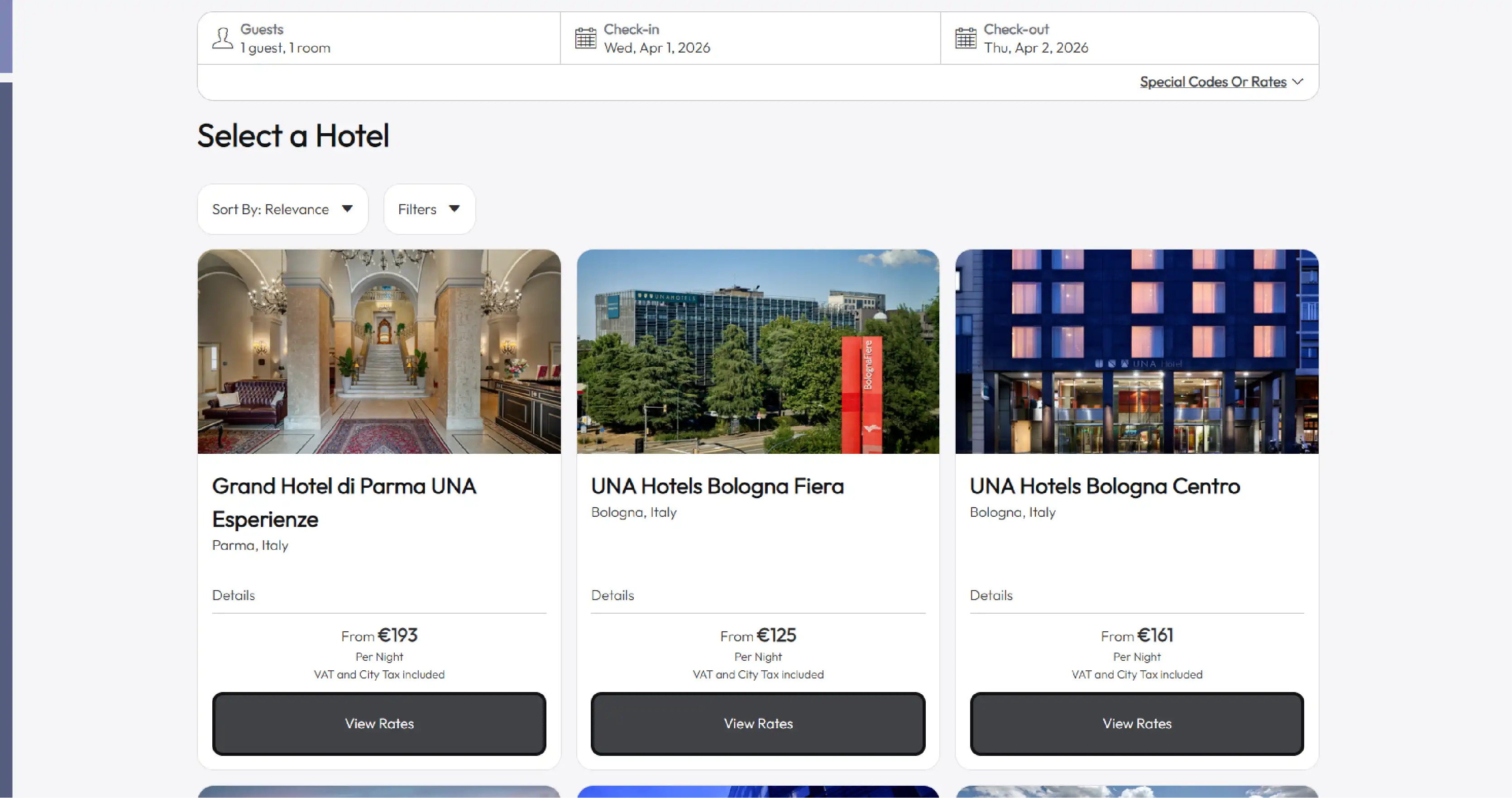
Task: Click View Rates for UNA Hotels Bologna Fiera
Action: tap(757, 723)
